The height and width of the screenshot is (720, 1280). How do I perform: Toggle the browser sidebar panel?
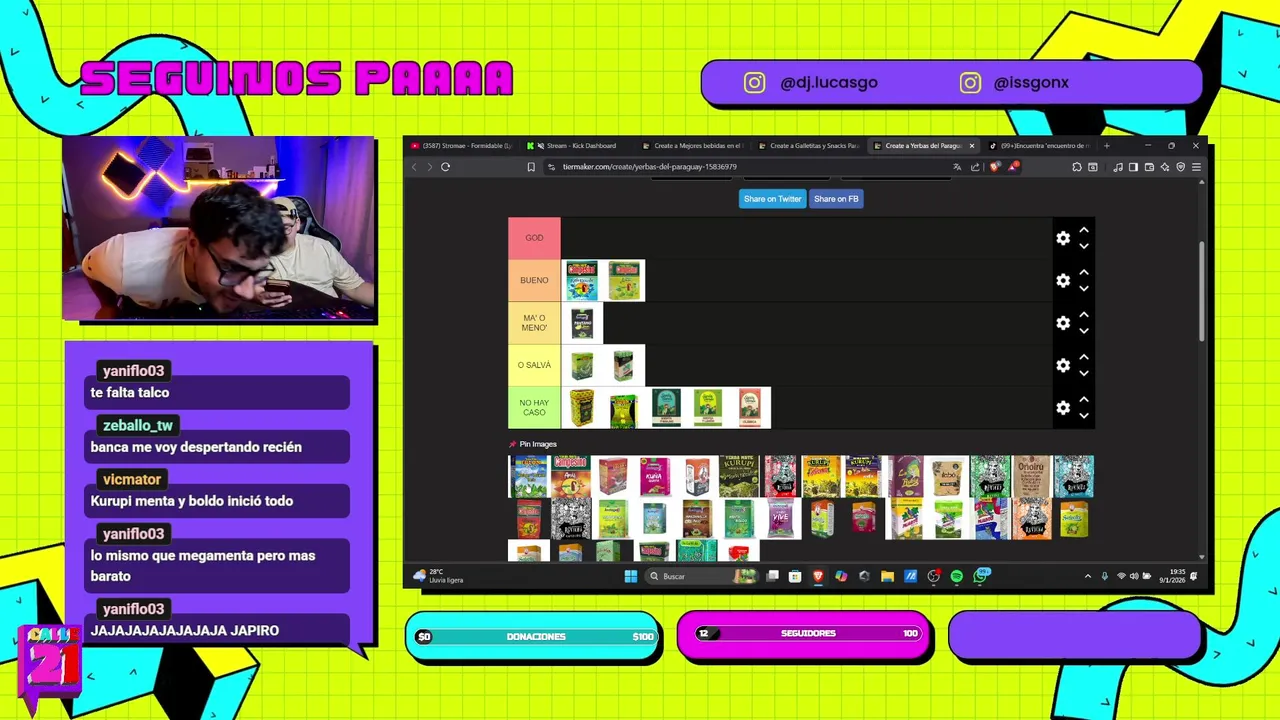(x=1133, y=167)
